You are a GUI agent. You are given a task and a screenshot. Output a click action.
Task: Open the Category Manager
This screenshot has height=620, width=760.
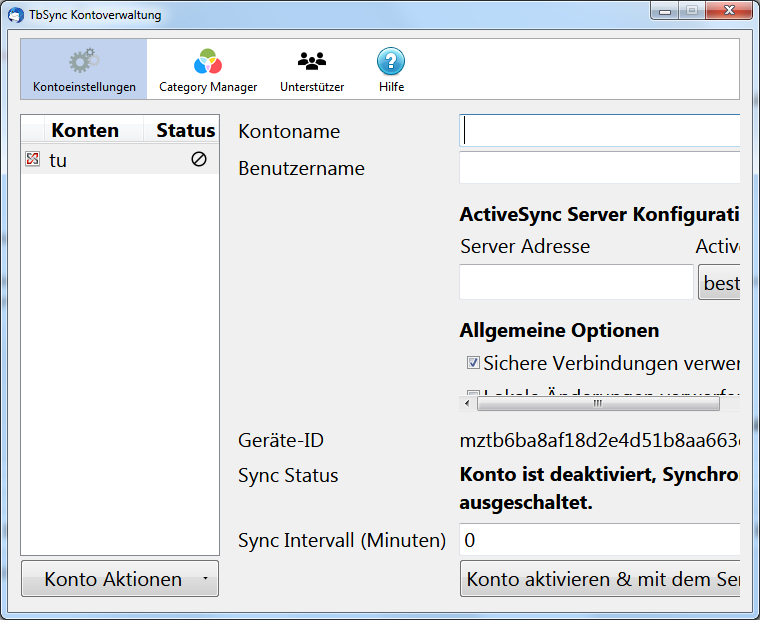208,62
